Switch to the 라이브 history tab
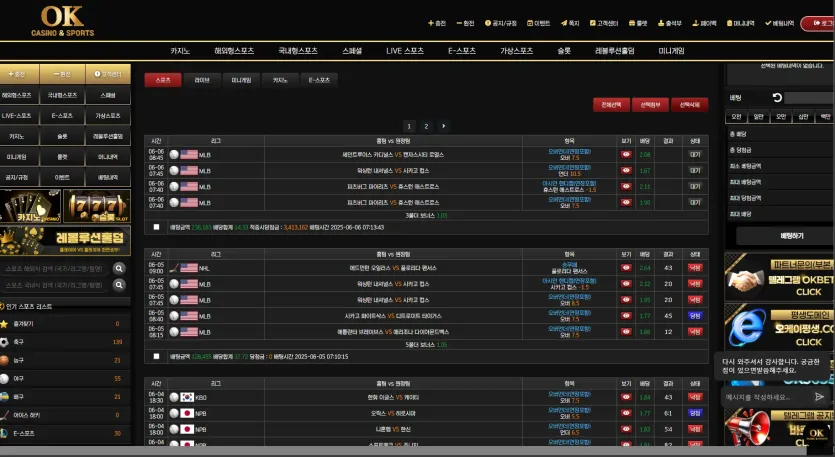835x457 pixels. point(202,80)
